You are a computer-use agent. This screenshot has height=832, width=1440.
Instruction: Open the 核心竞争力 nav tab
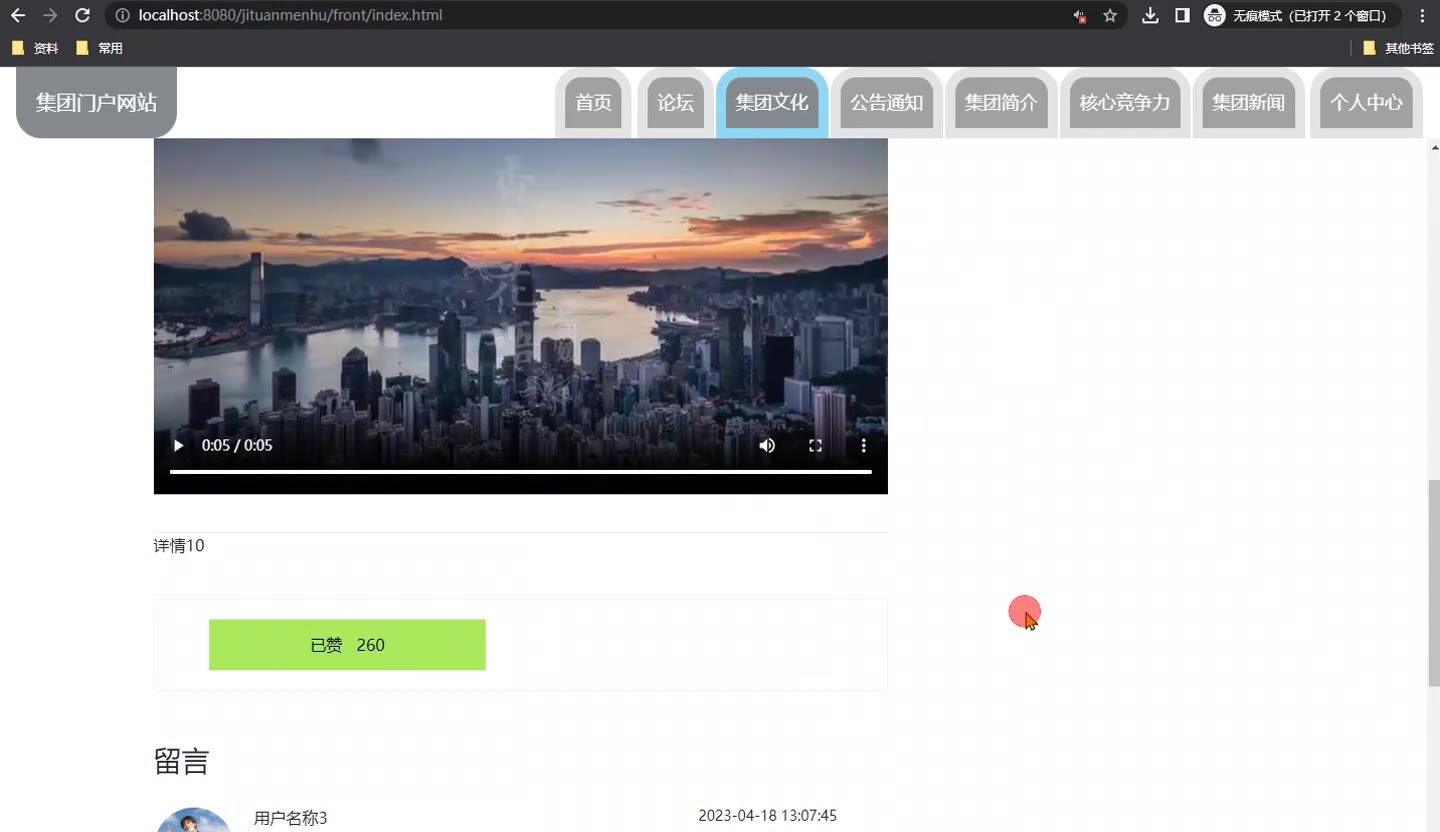coord(1125,102)
